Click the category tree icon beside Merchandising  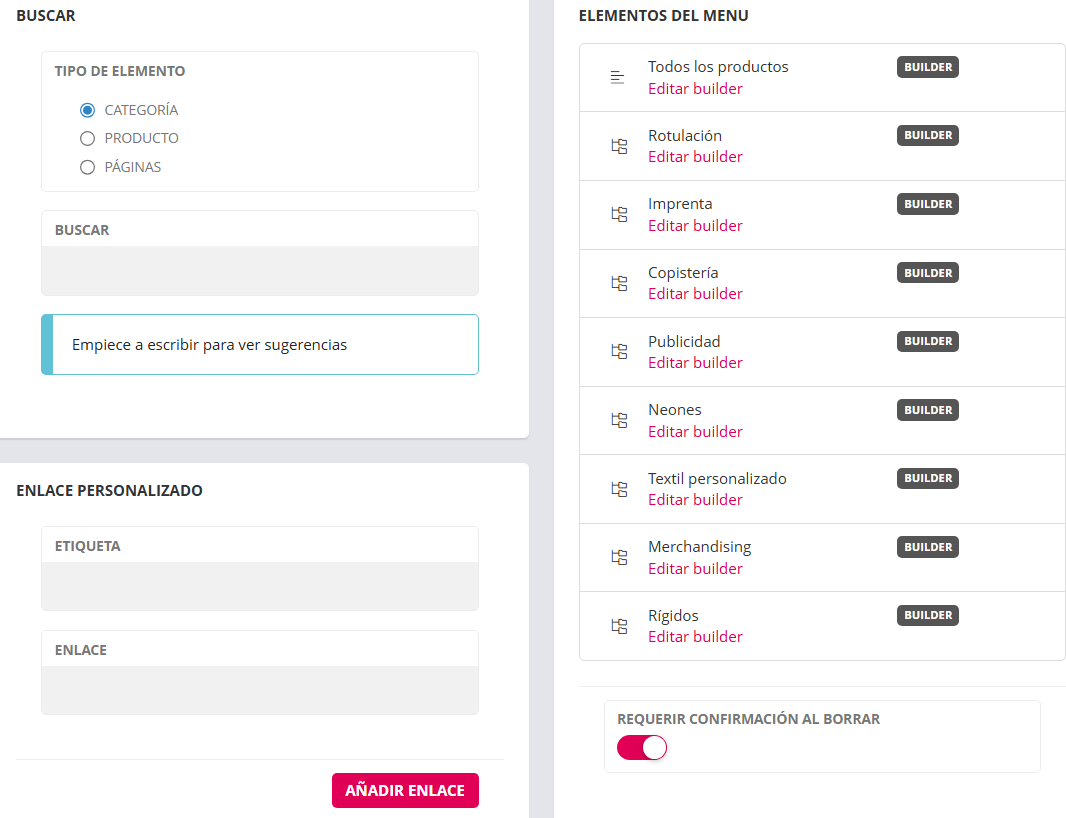pos(619,558)
